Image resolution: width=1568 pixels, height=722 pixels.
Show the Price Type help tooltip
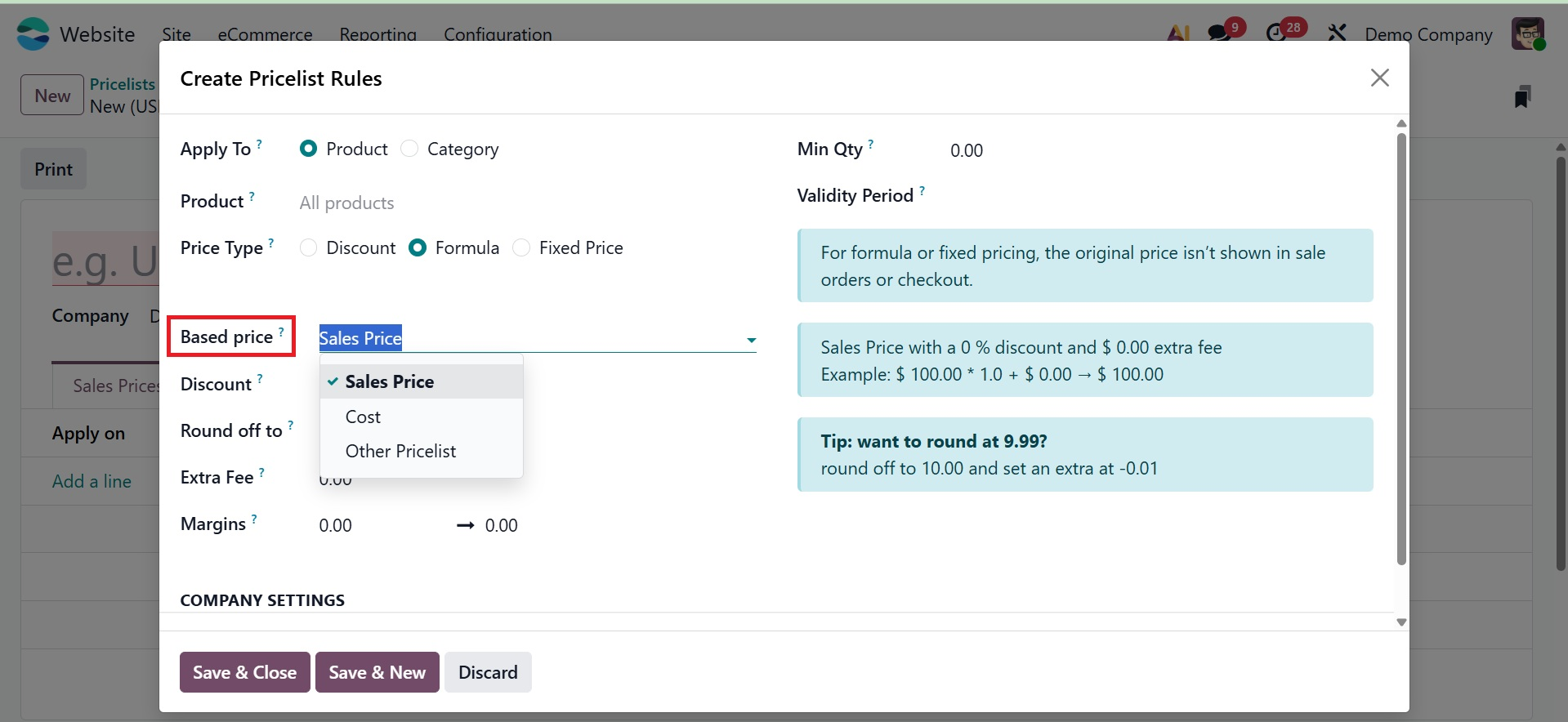click(x=271, y=243)
